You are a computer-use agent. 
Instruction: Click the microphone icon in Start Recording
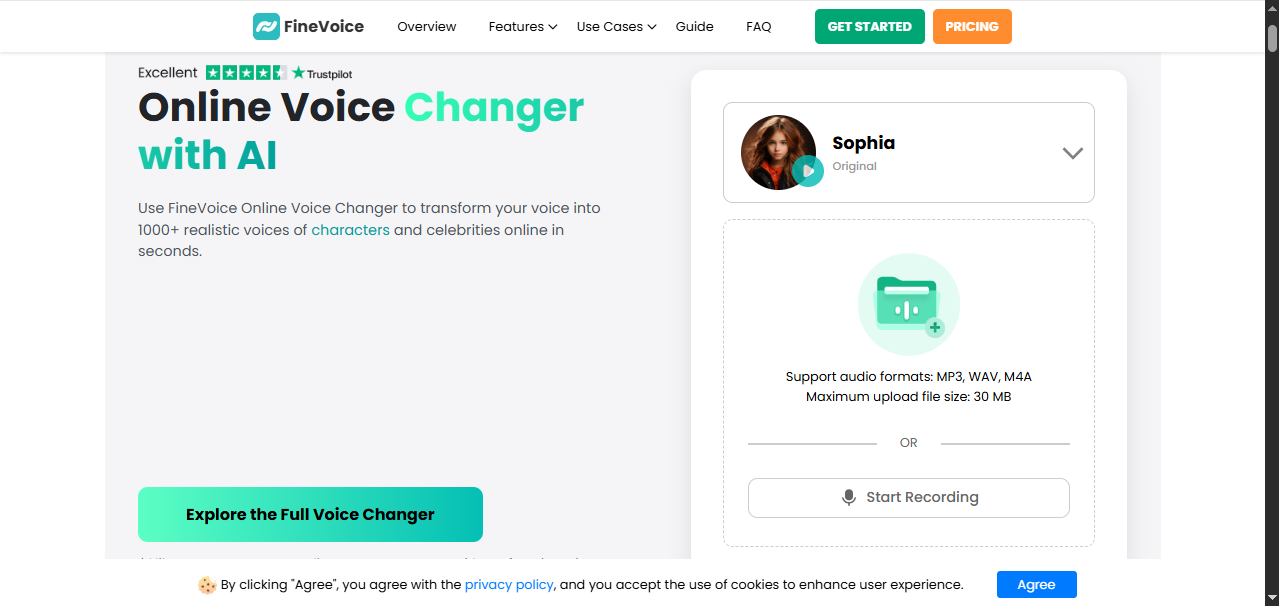849,498
